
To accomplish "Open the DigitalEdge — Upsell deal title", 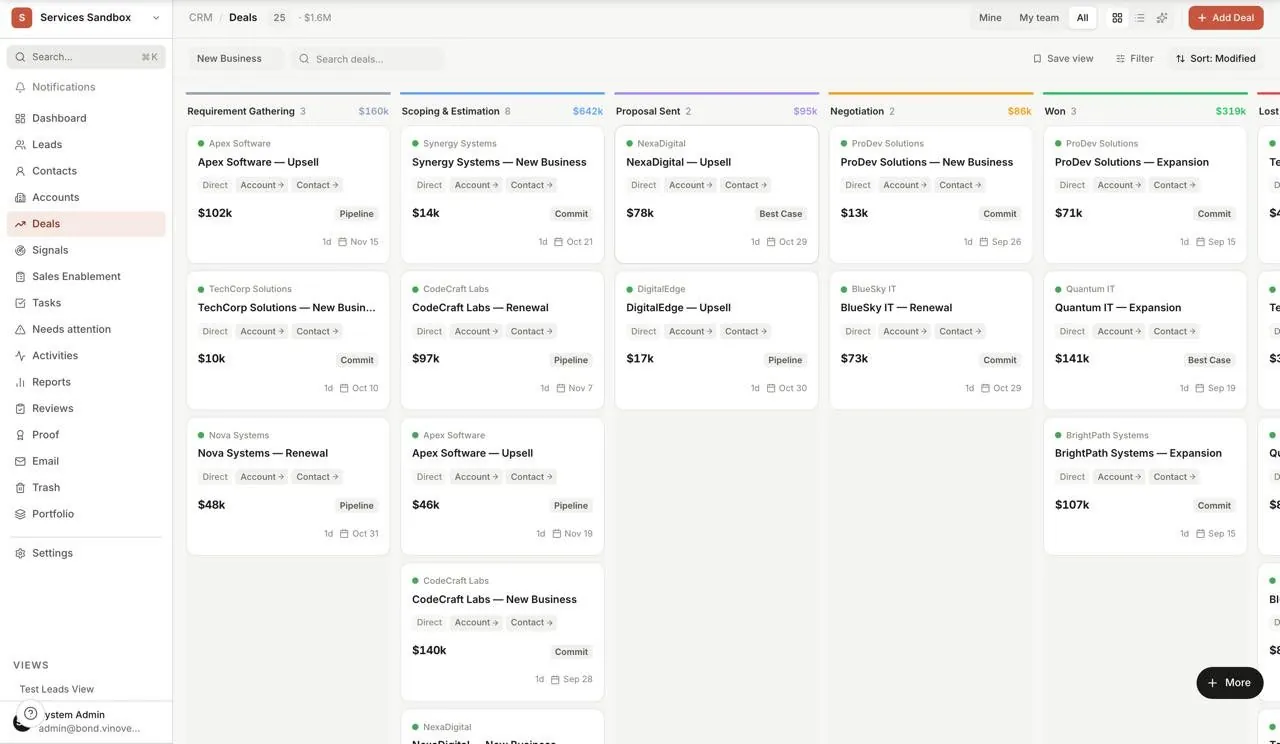I will pos(678,308).
